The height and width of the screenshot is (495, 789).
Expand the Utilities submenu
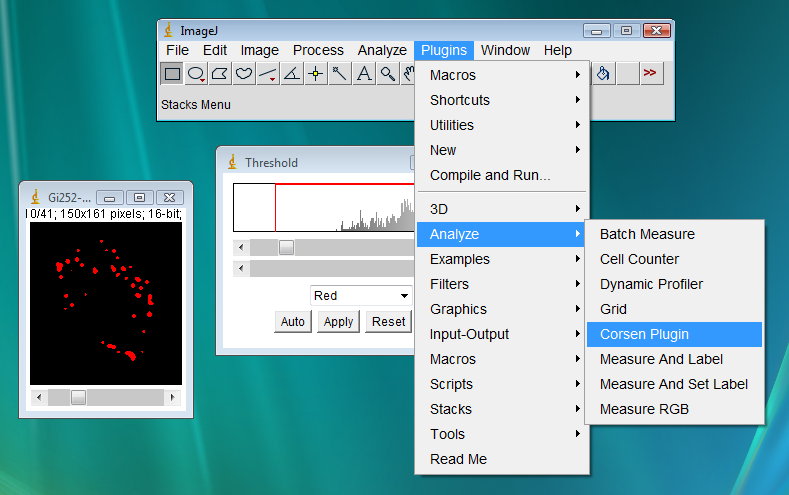click(502, 125)
